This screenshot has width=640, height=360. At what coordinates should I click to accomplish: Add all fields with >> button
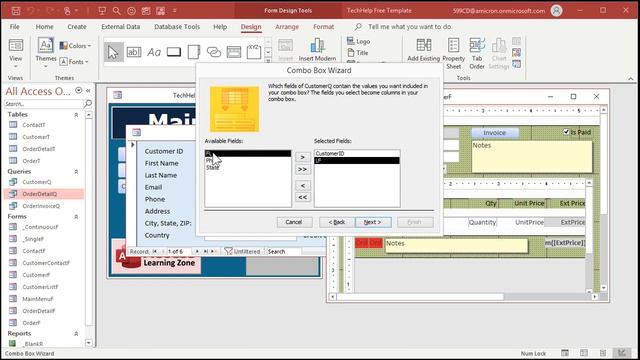tap(302, 169)
